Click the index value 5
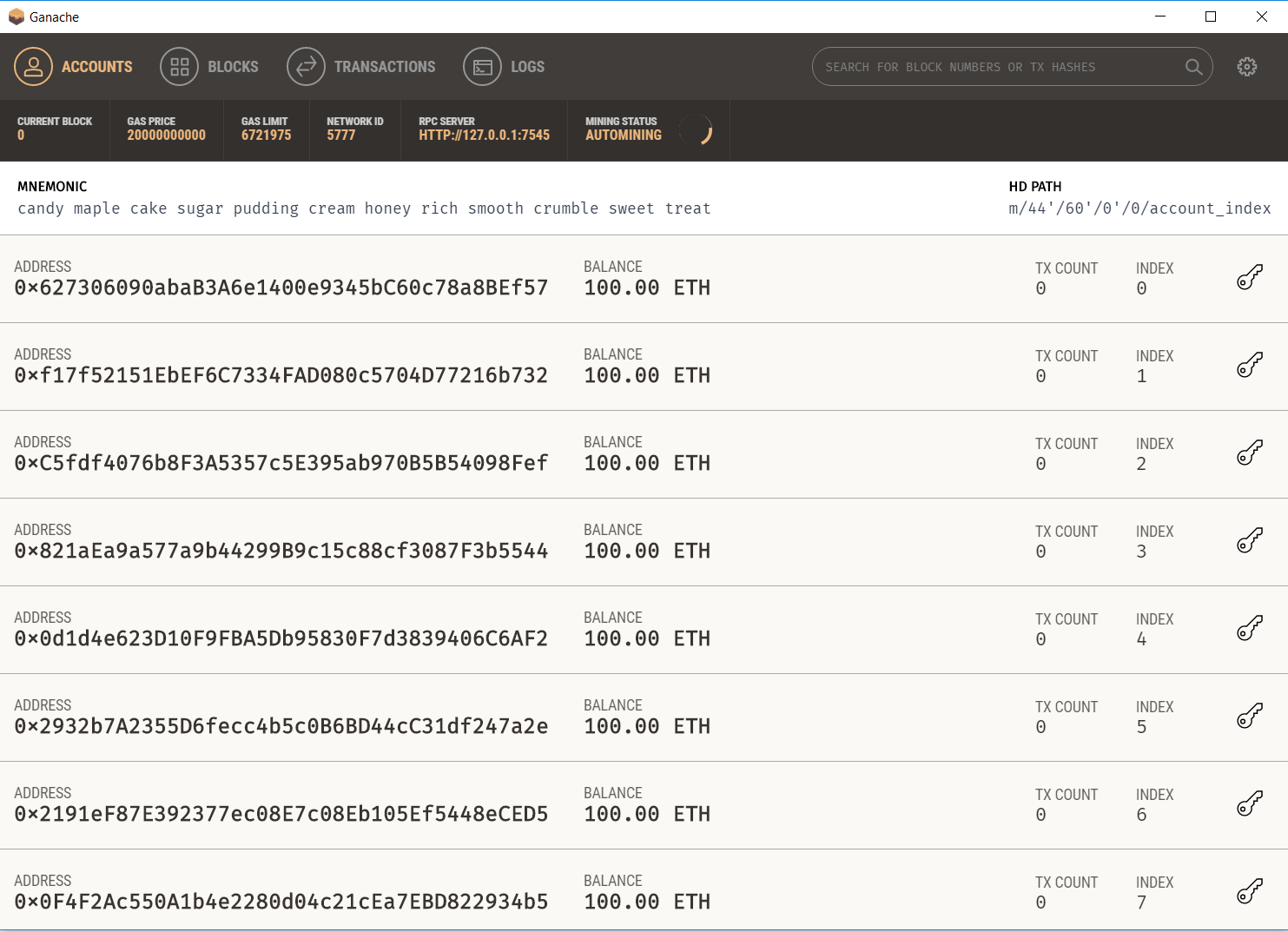Viewport: 1288px width, 932px height. coord(1141,727)
